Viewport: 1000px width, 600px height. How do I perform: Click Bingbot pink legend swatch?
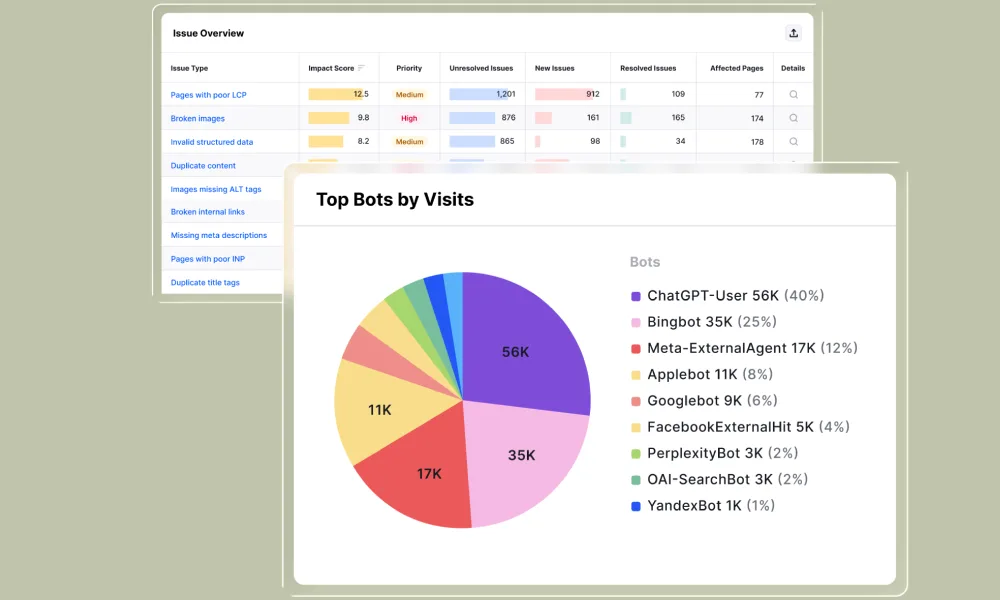(635, 323)
